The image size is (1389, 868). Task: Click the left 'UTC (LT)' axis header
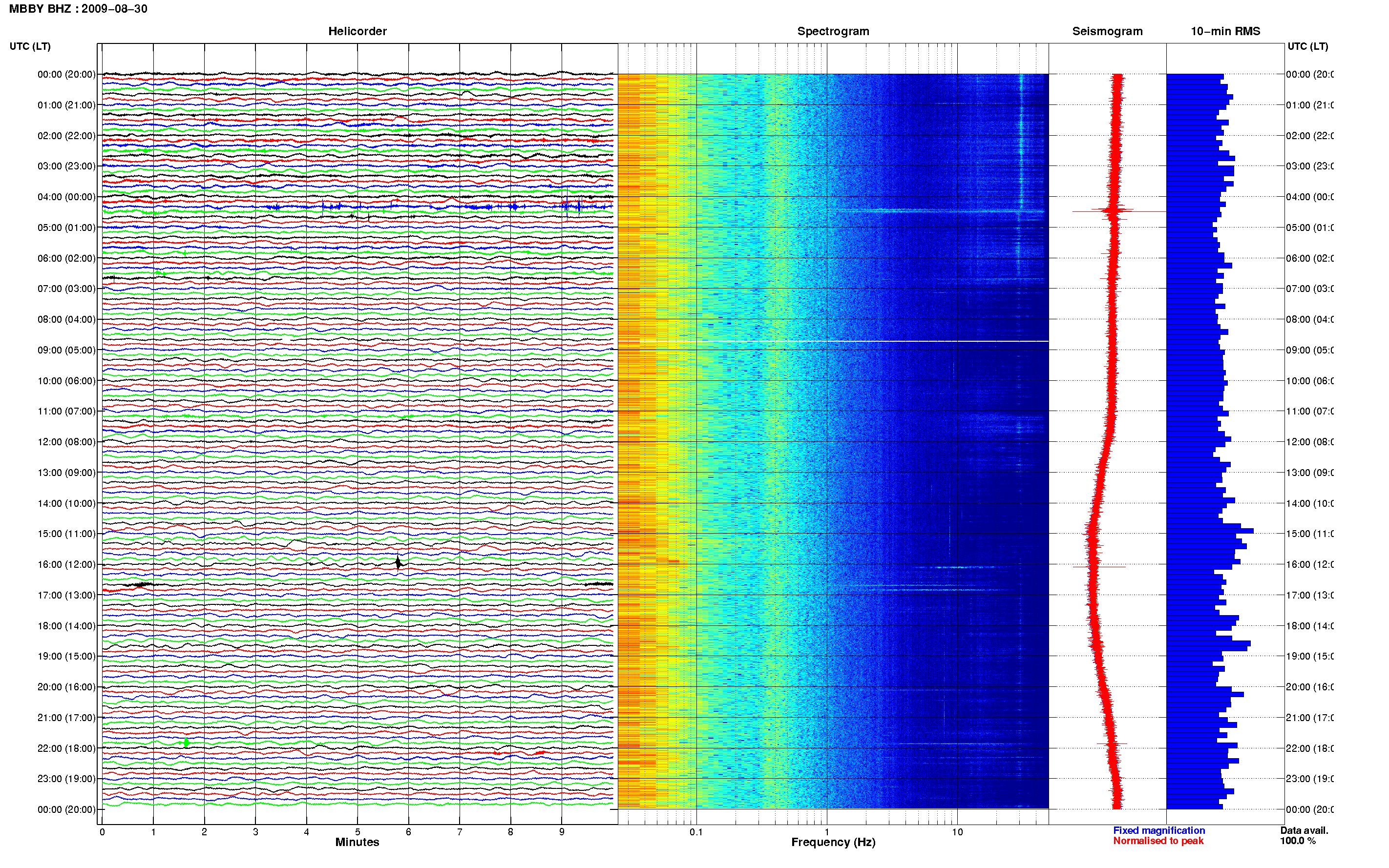click(30, 46)
